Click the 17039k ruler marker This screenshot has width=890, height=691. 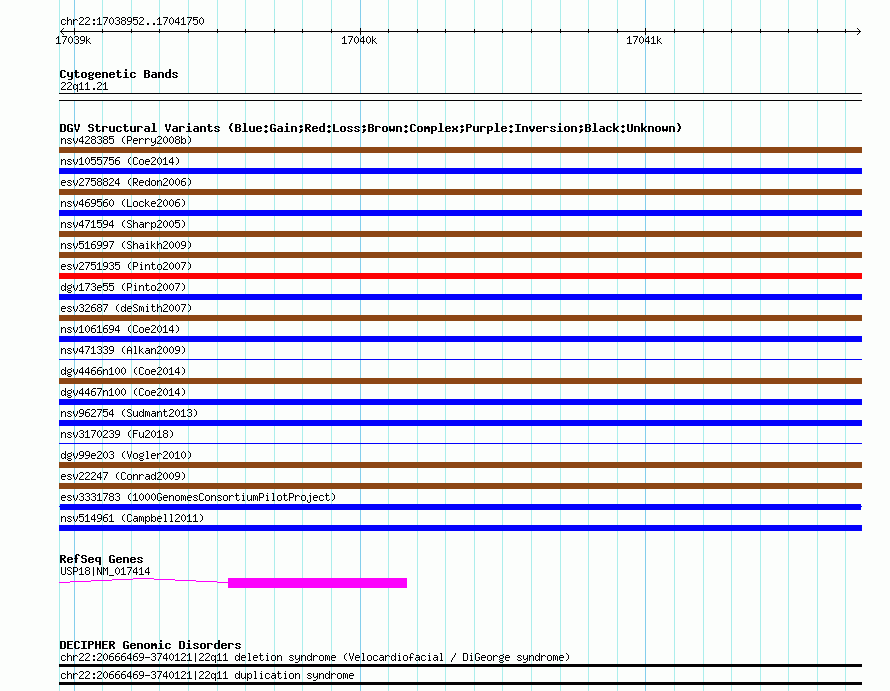(x=73, y=40)
